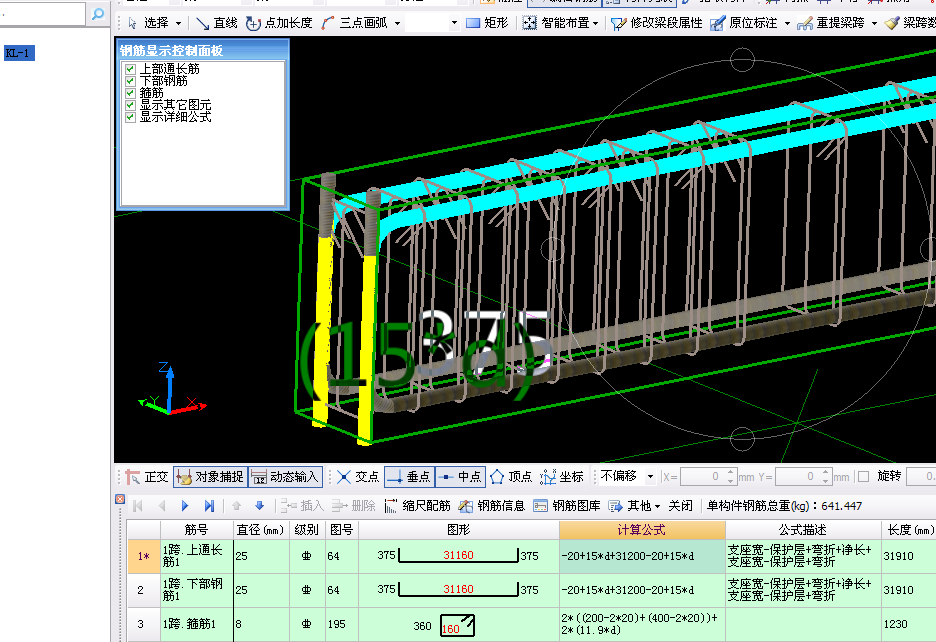Toggle 垂点 perpendicular snap

pyautogui.click(x=409, y=477)
